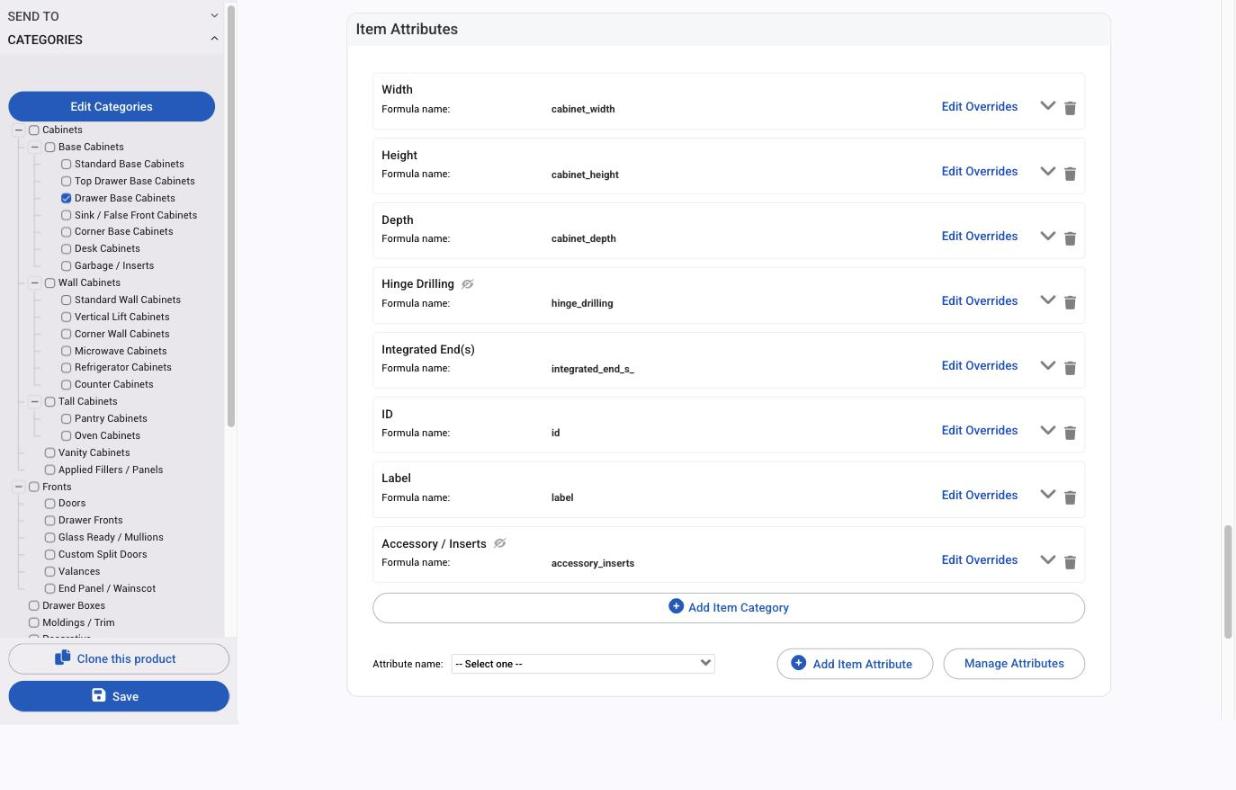This screenshot has width=1236, height=790.
Task: Collapse the Tall Cabinets tree node
Action: [x=34, y=402]
